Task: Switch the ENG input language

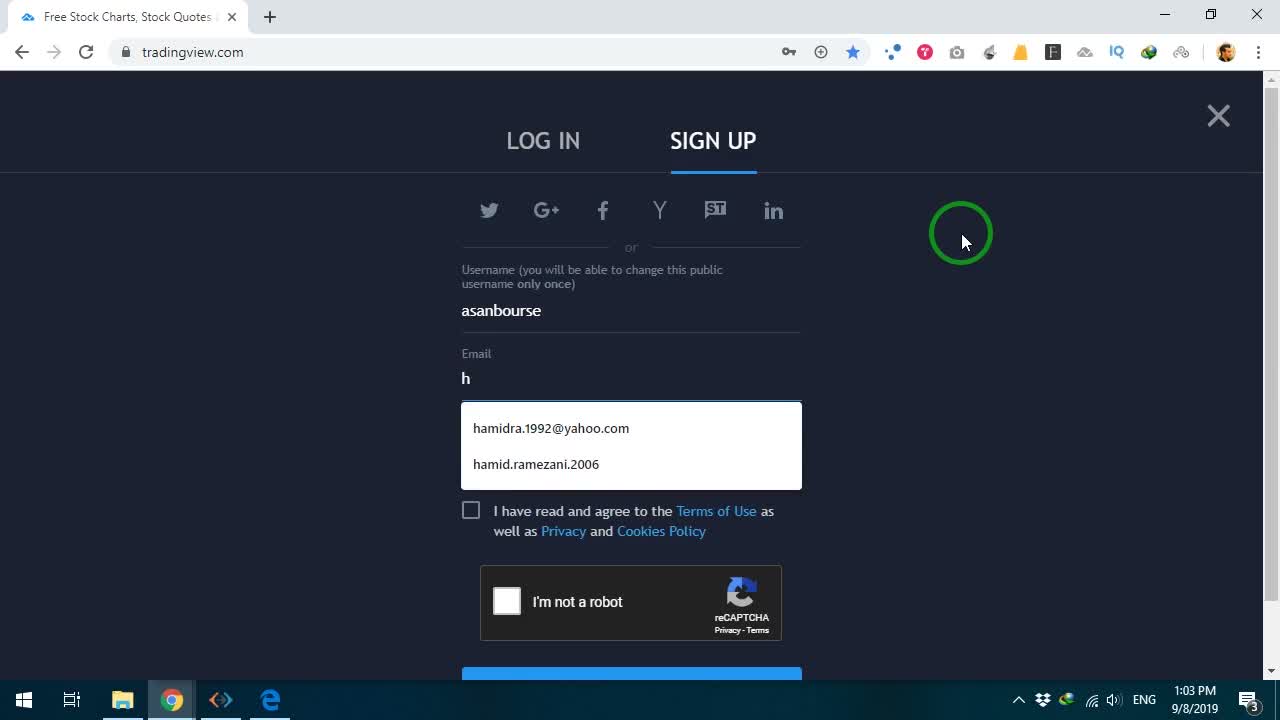Action: coord(1145,700)
